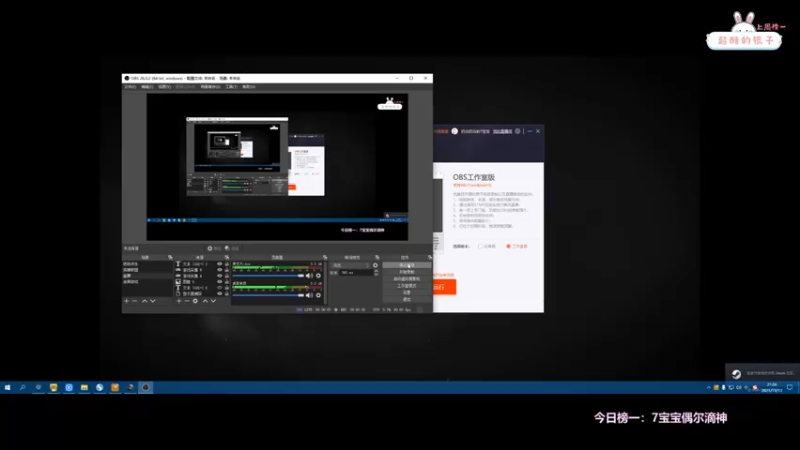Move selected scene down with arrow icon
The width and height of the screenshot is (800, 450).
tap(153, 301)
